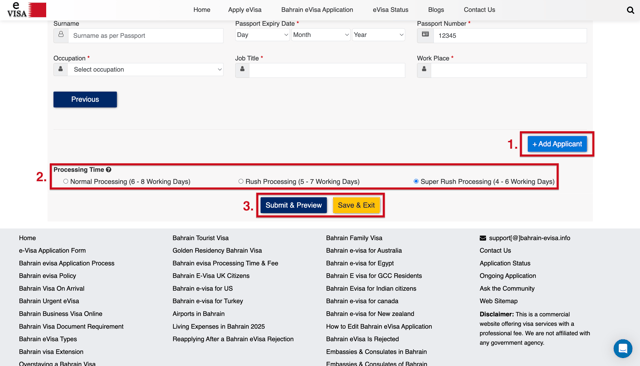Open Bahrain eVisa Application nav item
This screenshot has width=640, height=366.
point(317,9)
